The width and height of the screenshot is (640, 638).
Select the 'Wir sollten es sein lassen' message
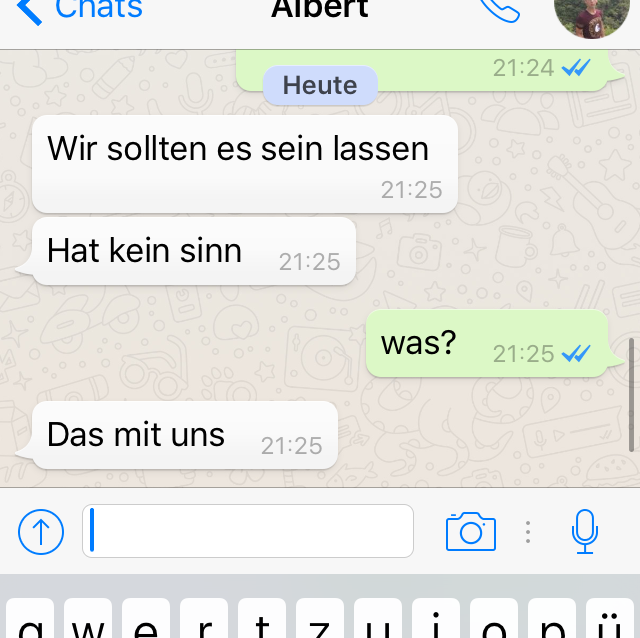tap(245, 164)
